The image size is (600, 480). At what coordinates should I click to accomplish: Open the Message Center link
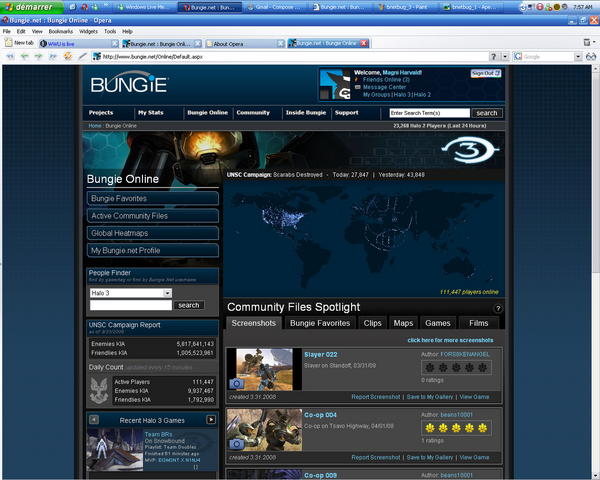[384, 87]
